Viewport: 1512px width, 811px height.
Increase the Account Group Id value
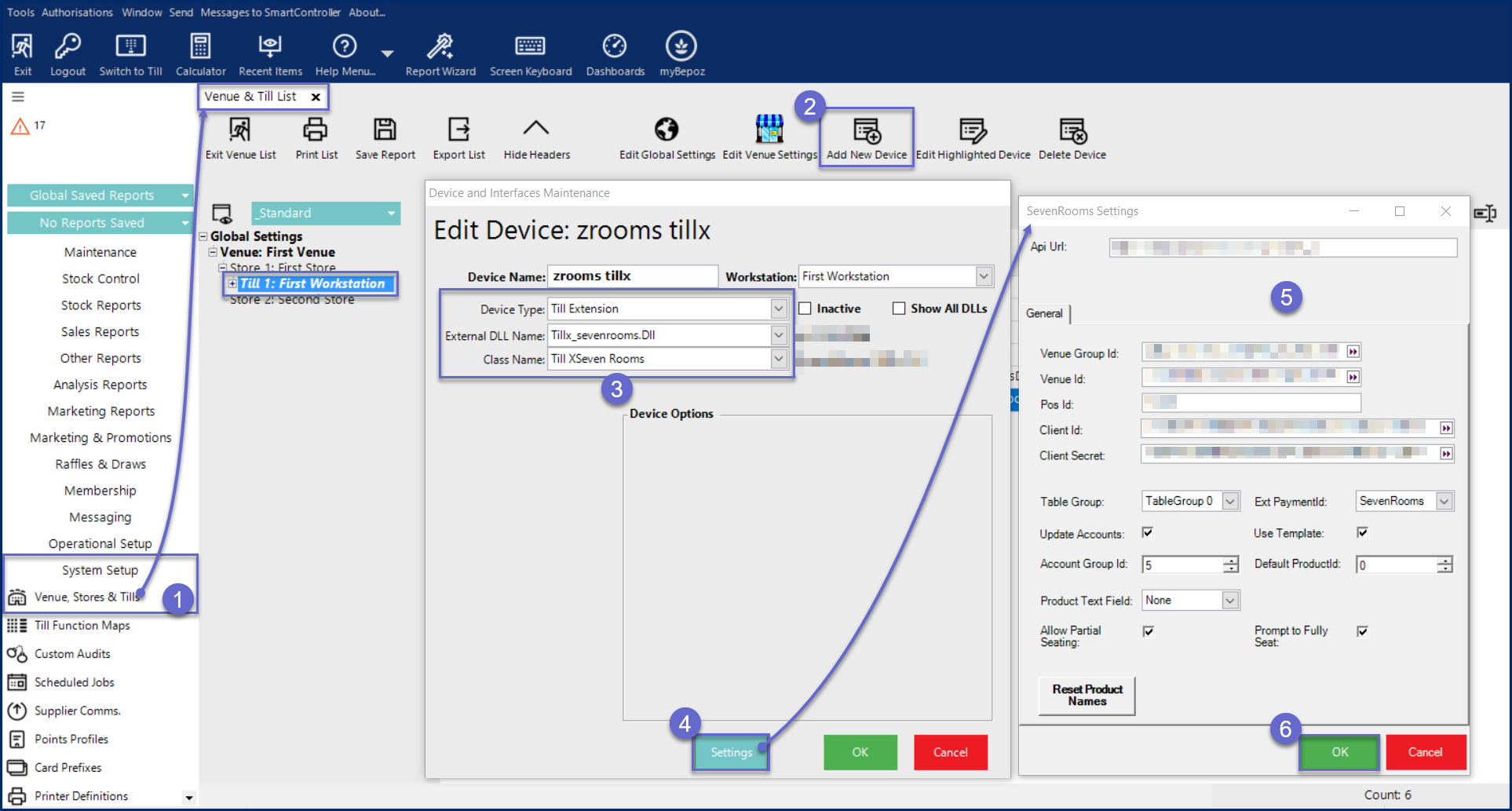pos(1230,560)
